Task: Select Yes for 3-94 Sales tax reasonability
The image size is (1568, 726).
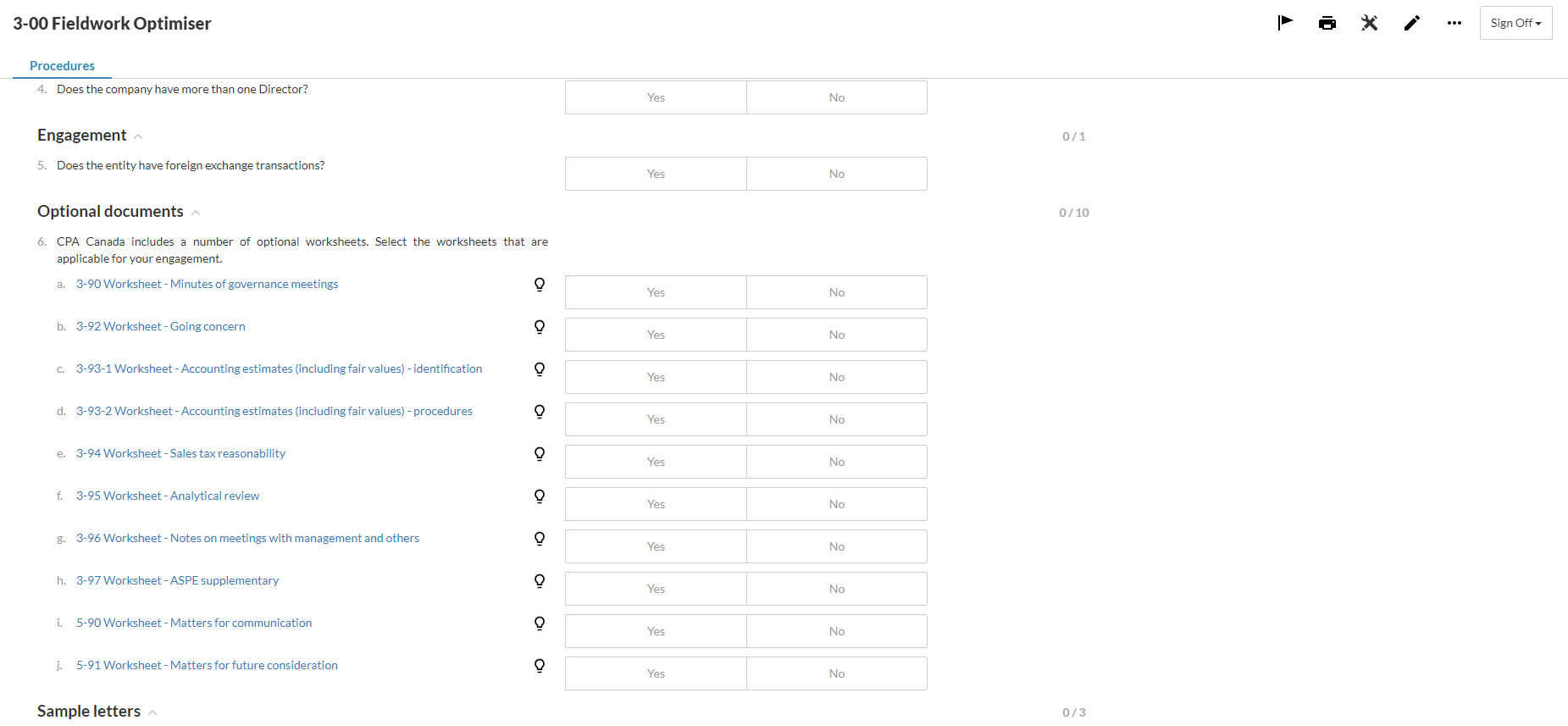Action: coord(656,462)
